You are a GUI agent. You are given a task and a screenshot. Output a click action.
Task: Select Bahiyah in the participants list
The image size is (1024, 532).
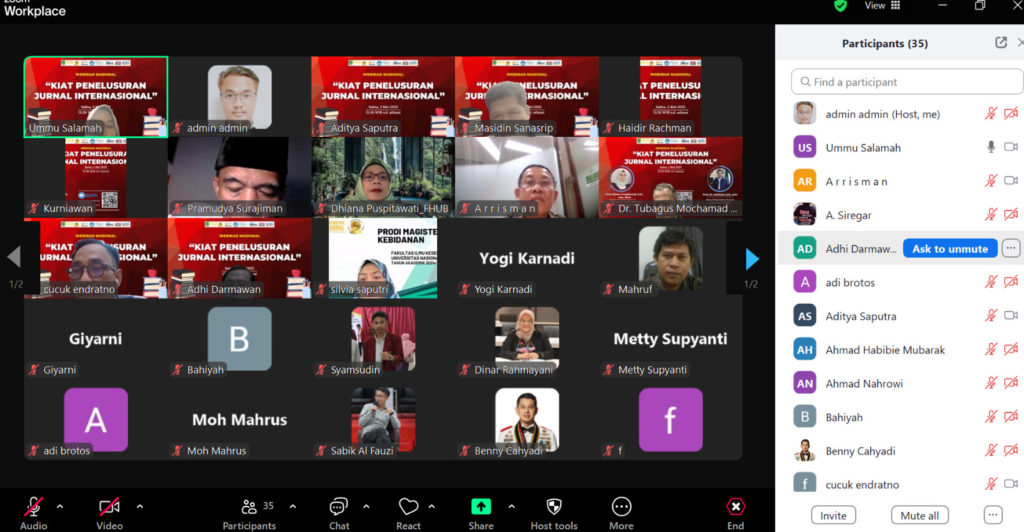click(x=901, y=417)
